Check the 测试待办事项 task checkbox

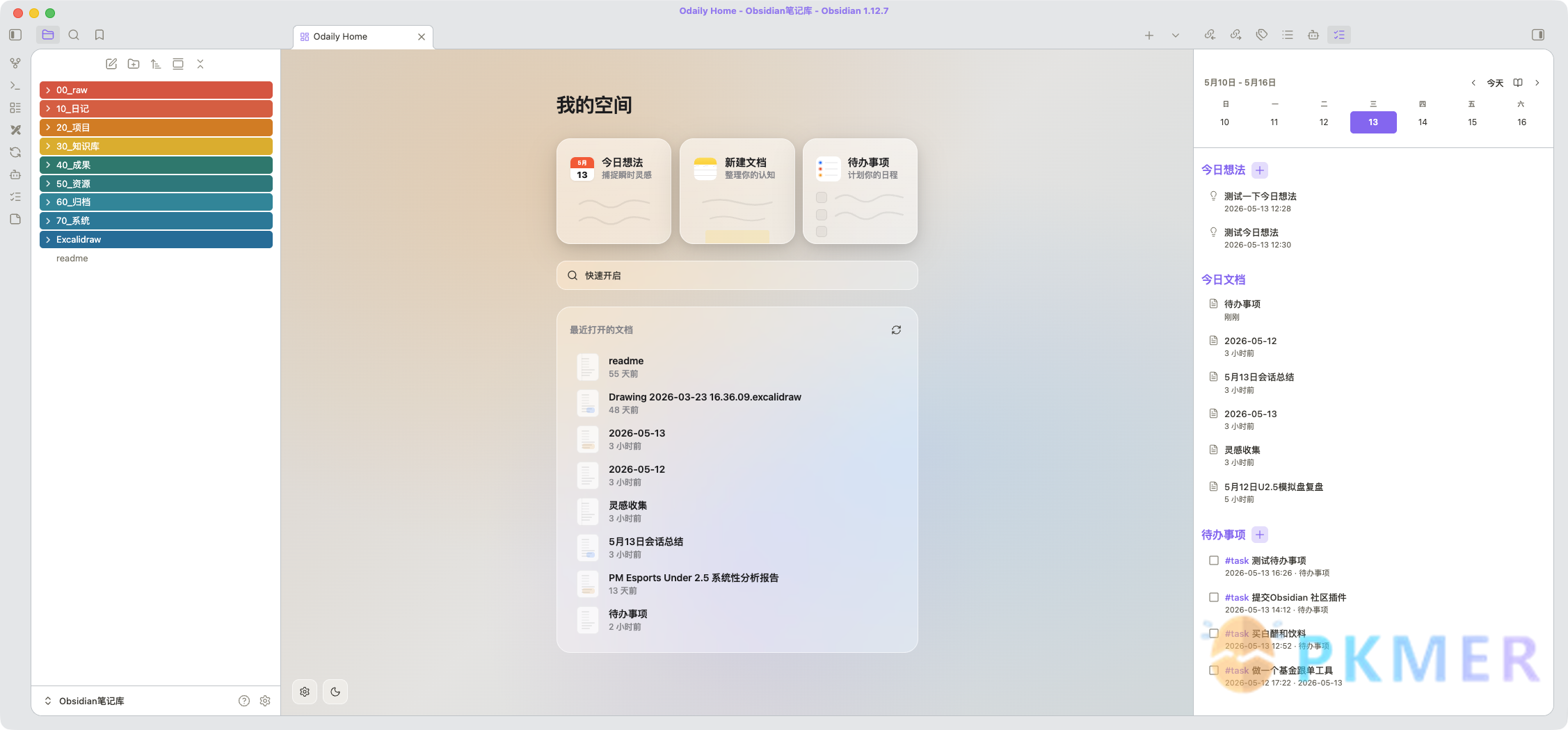coord(1214,560)
